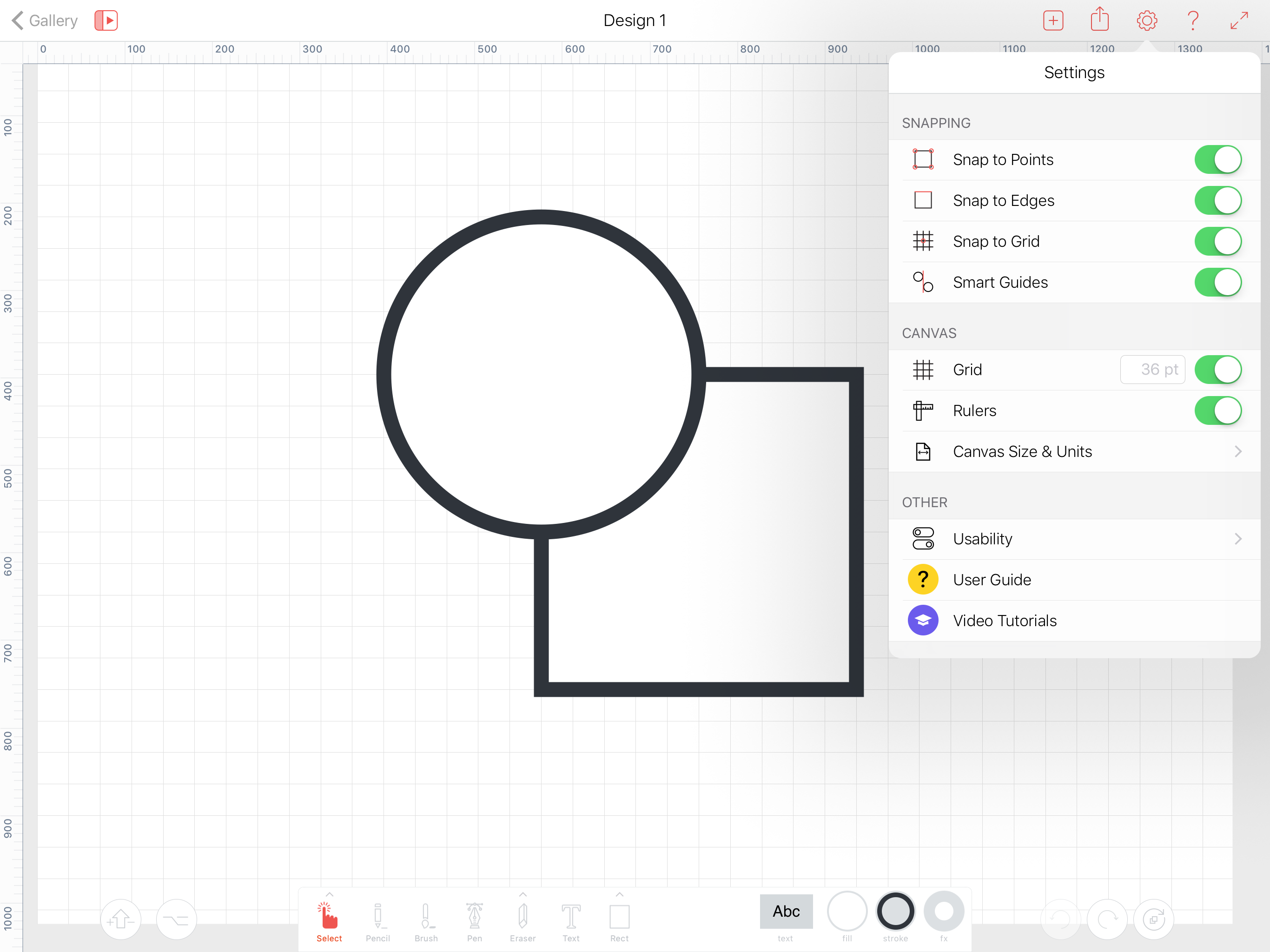Go back to Gallery

(x=45, y=20)
